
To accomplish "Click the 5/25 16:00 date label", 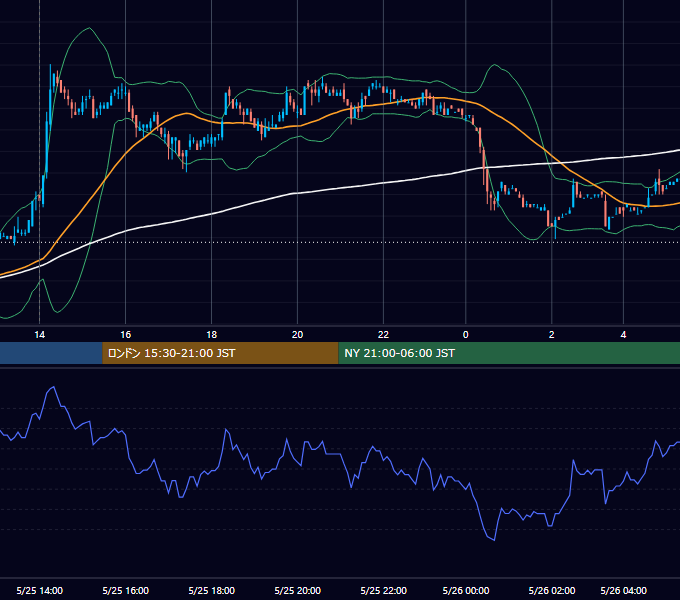I will click(125, 590).
